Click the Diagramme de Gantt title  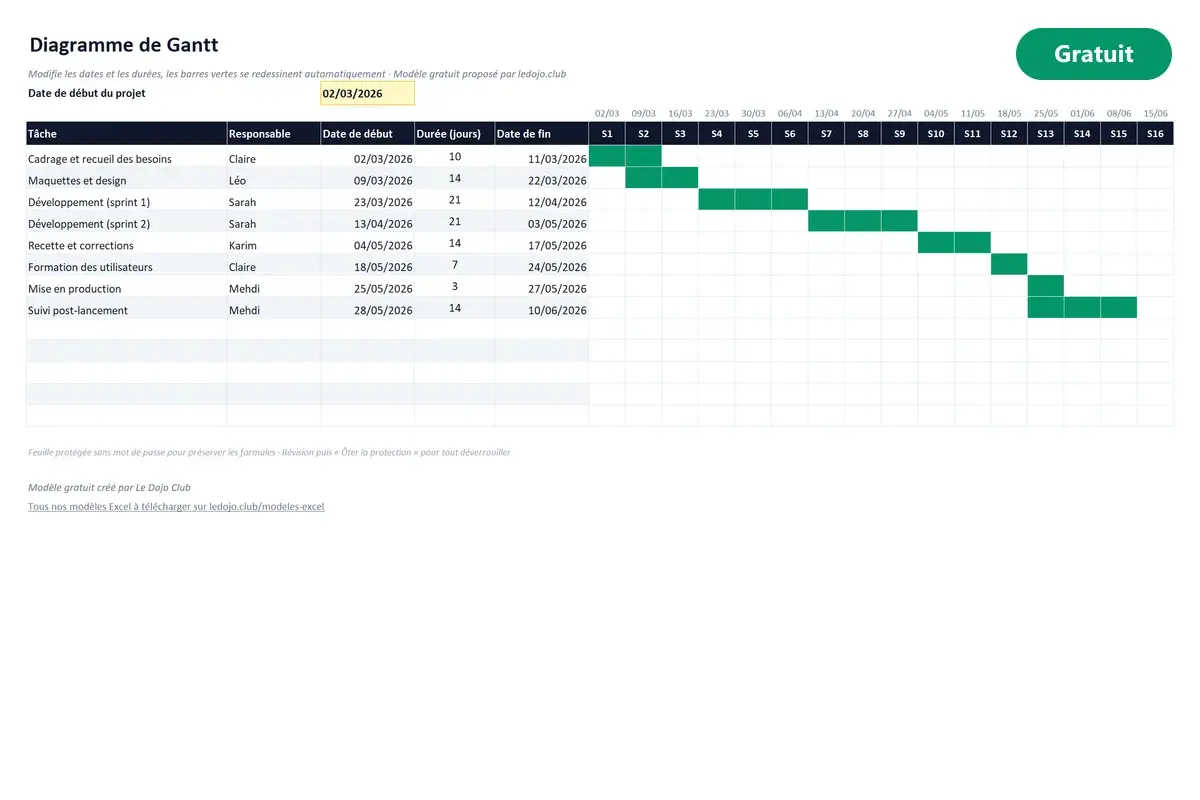pyautogui.click(x=124, y=45)
